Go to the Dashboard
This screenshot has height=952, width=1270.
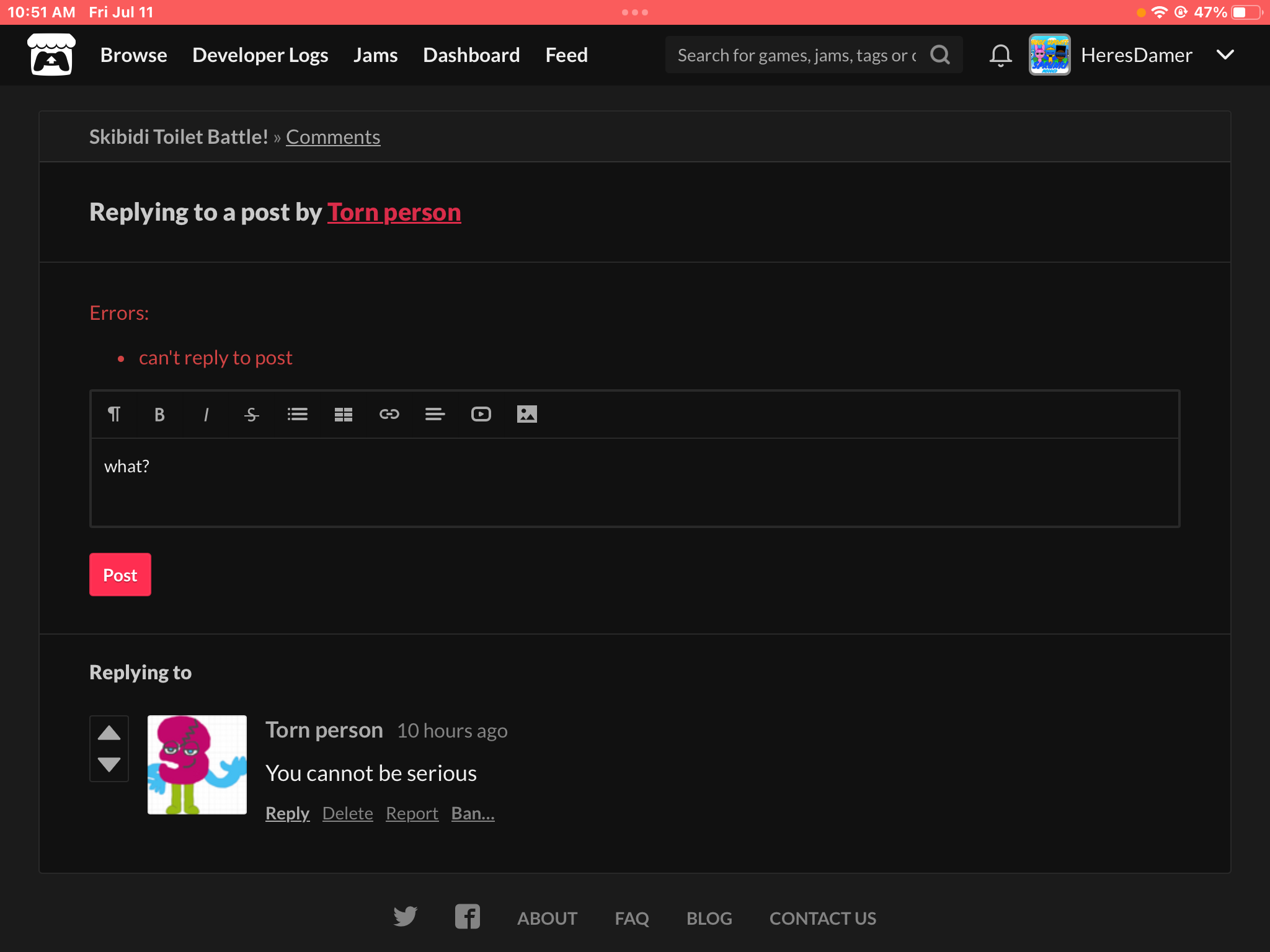coord(471,55)
